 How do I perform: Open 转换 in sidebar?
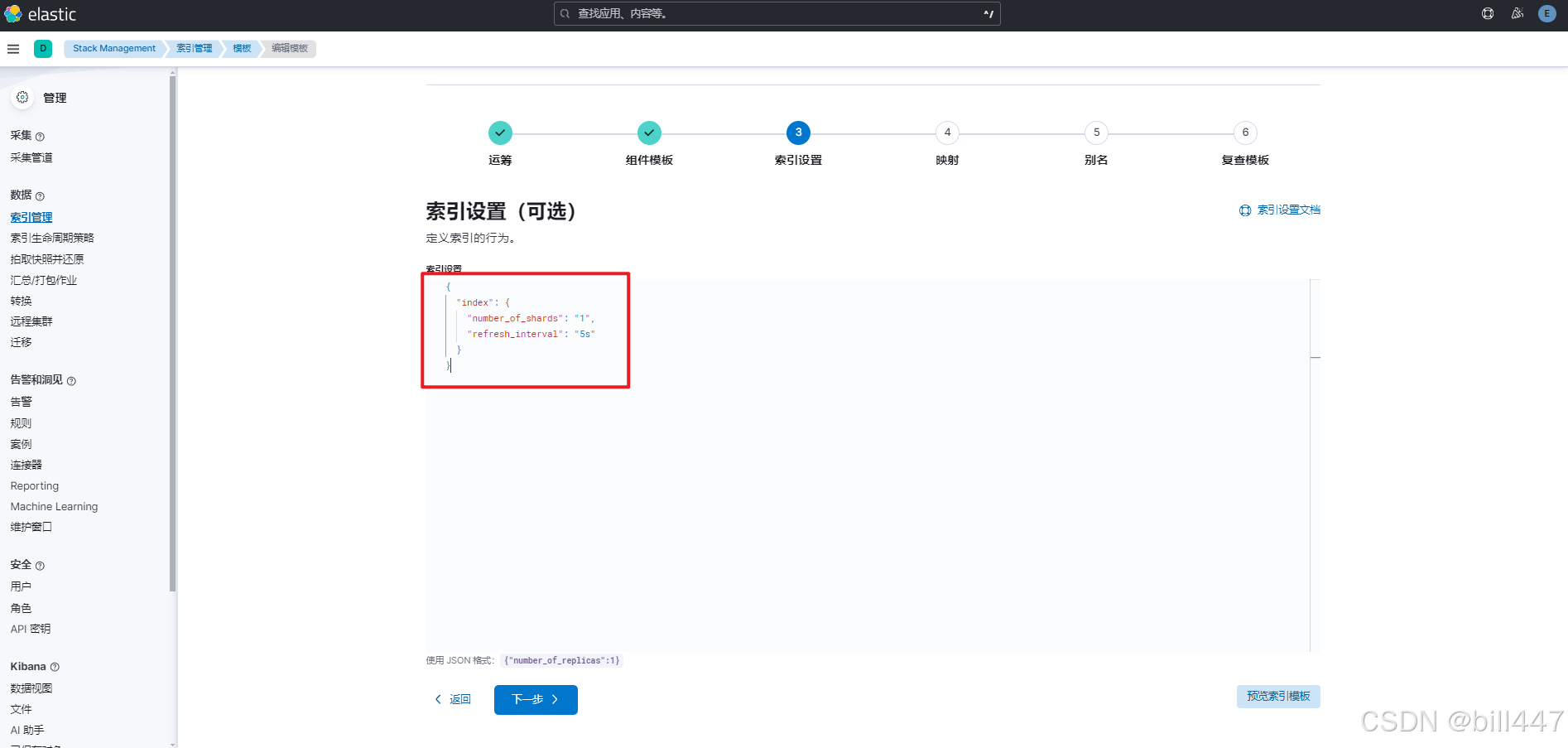coord(21,301)
